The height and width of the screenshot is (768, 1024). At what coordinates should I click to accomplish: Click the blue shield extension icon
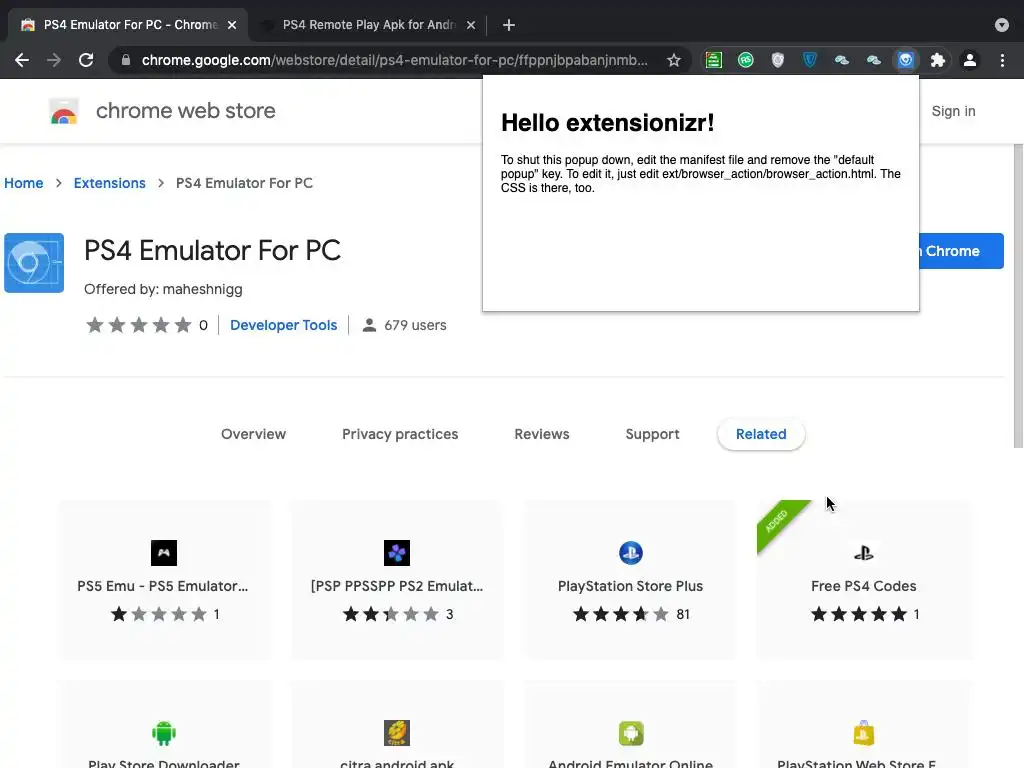[x=810, y=60]
